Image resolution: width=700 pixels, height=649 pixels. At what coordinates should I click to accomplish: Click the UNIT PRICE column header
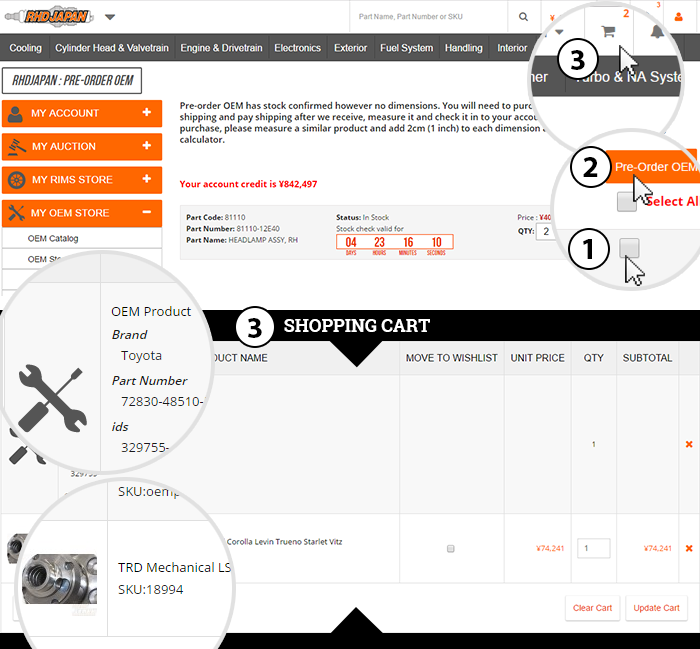pos(538,358)
